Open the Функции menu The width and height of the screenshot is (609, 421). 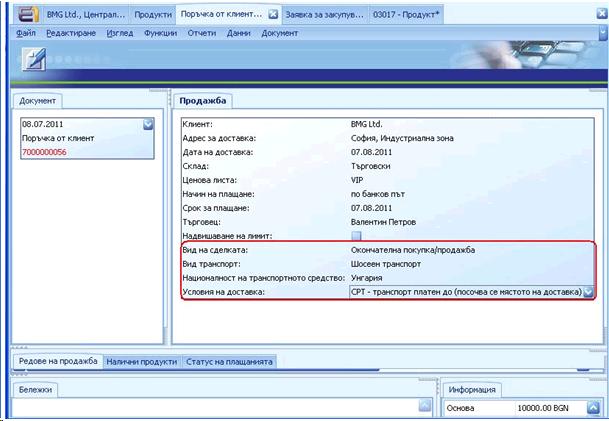[x=160, y=33]
